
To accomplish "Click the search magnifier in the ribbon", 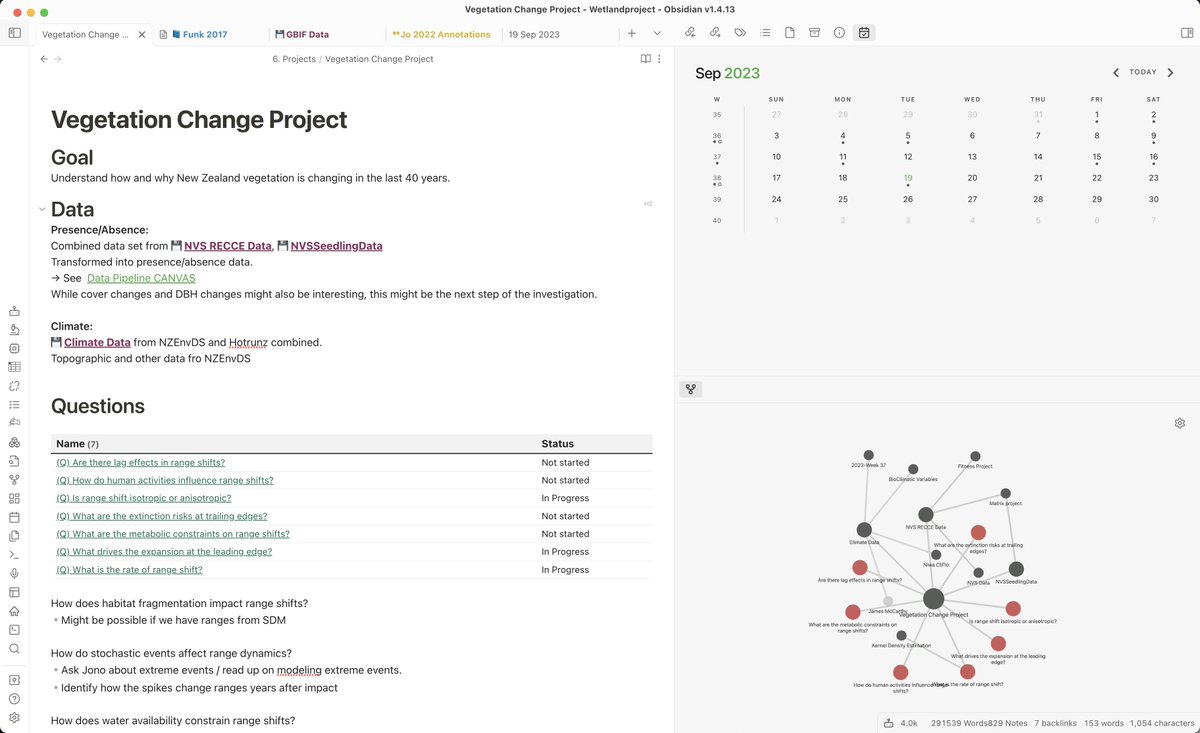I will click(14, 649).
